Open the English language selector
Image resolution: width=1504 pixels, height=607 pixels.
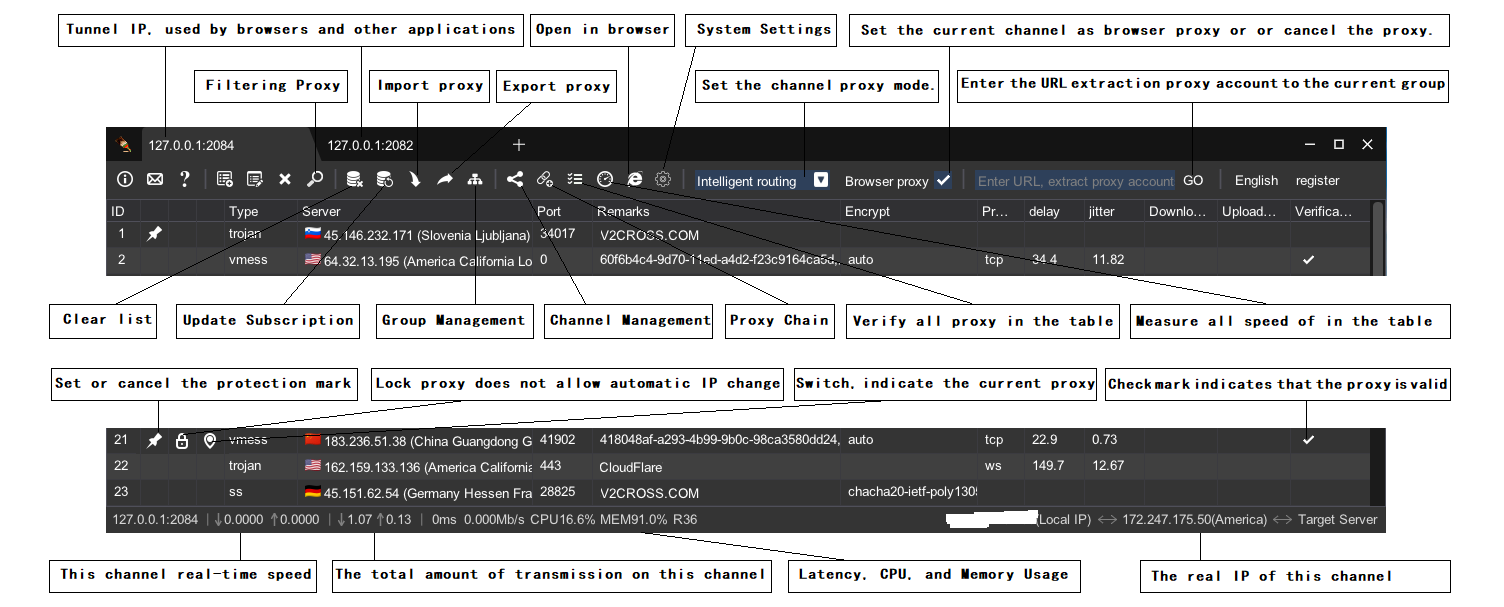(1256, 181)
